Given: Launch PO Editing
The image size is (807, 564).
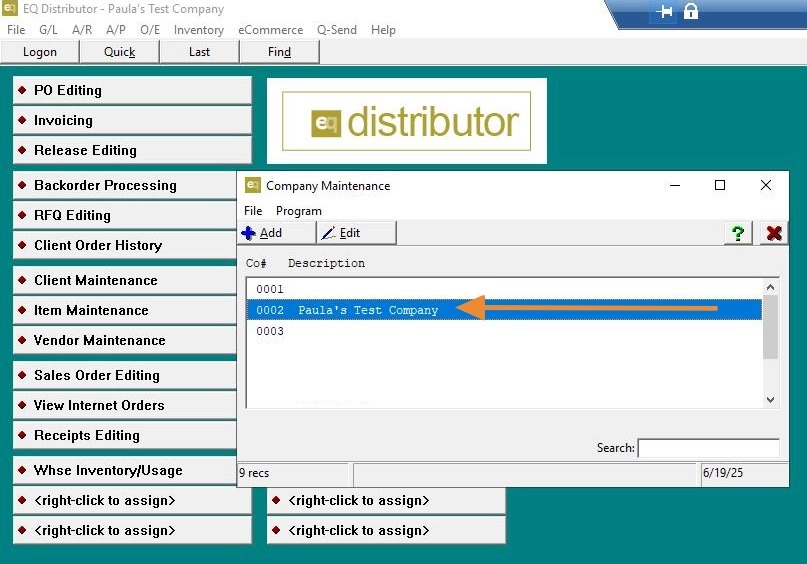Looking at the screenshot, I should coord(132,90).
